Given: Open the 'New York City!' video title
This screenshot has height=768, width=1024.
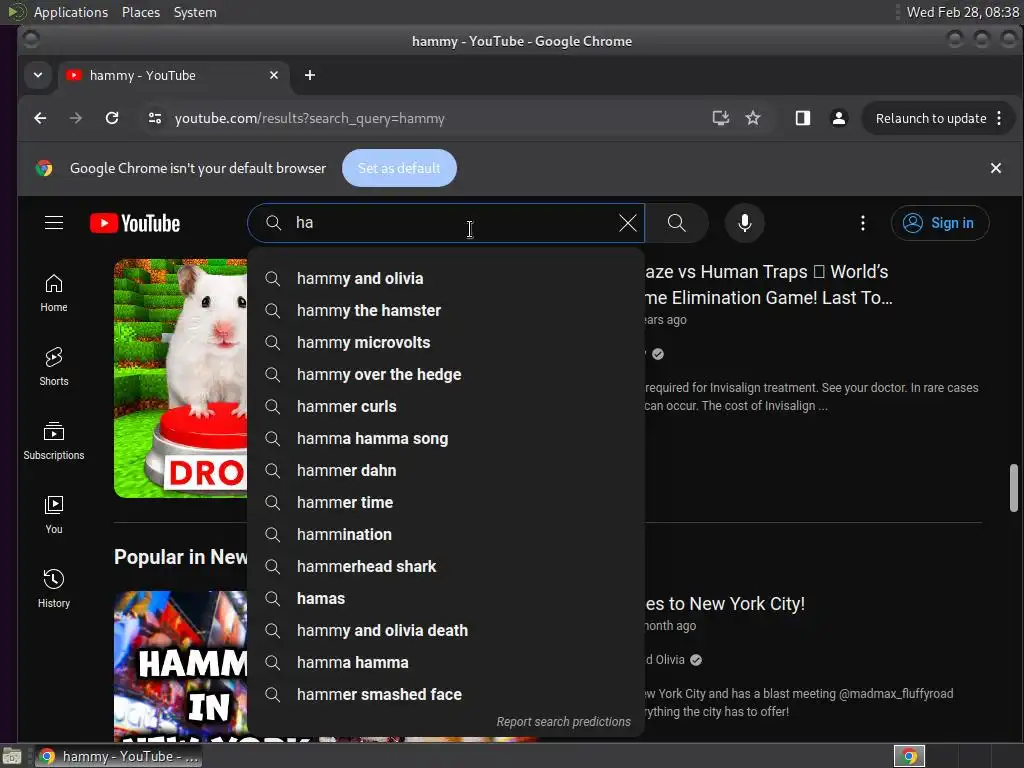Looking at the screenshot, I should (725, 603).
